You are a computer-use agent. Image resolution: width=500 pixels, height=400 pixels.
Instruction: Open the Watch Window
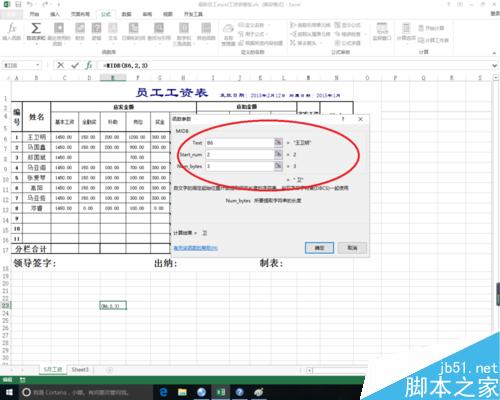pos(382,32)
